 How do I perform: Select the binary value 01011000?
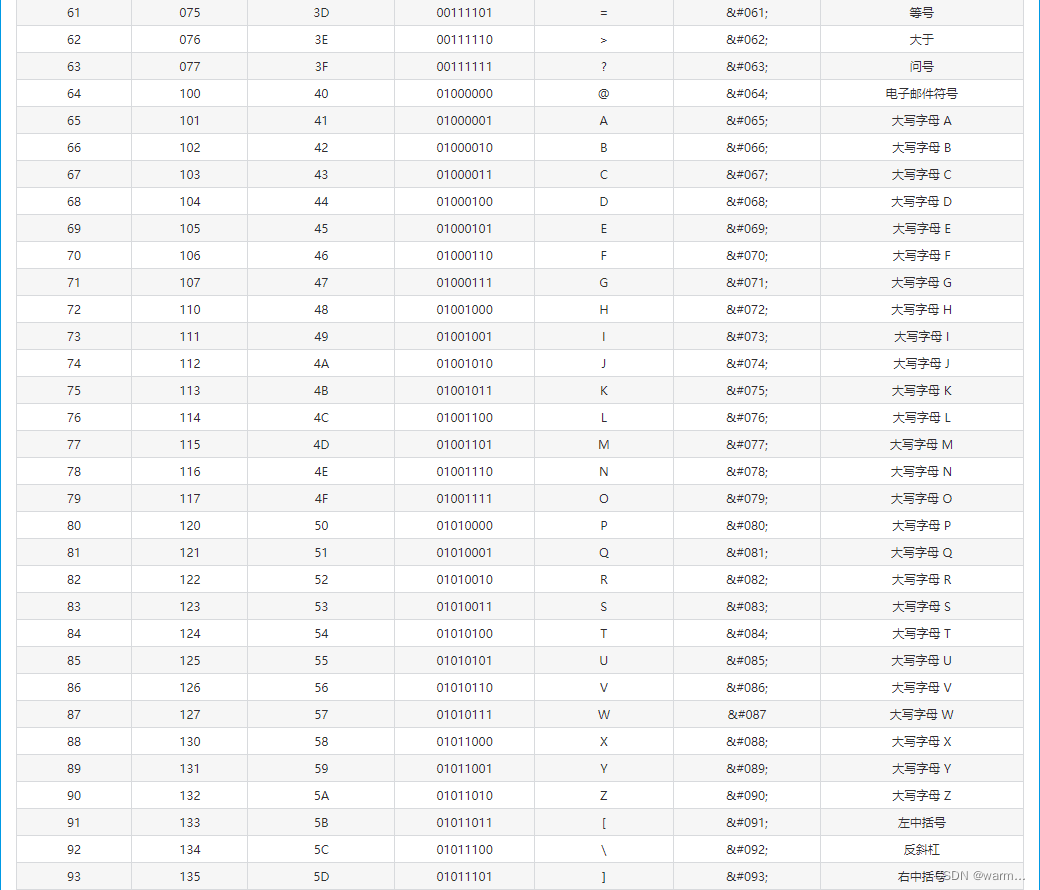(x=464, y=741)
